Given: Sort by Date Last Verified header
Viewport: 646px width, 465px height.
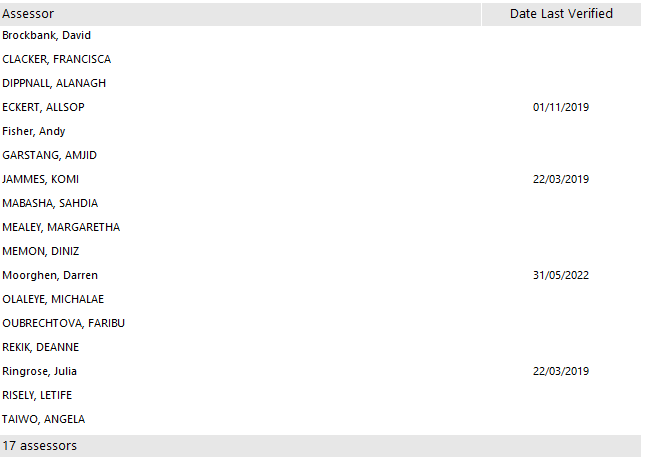Looking at the screenshot, I should pyautogui.click(x=560, y=14).
